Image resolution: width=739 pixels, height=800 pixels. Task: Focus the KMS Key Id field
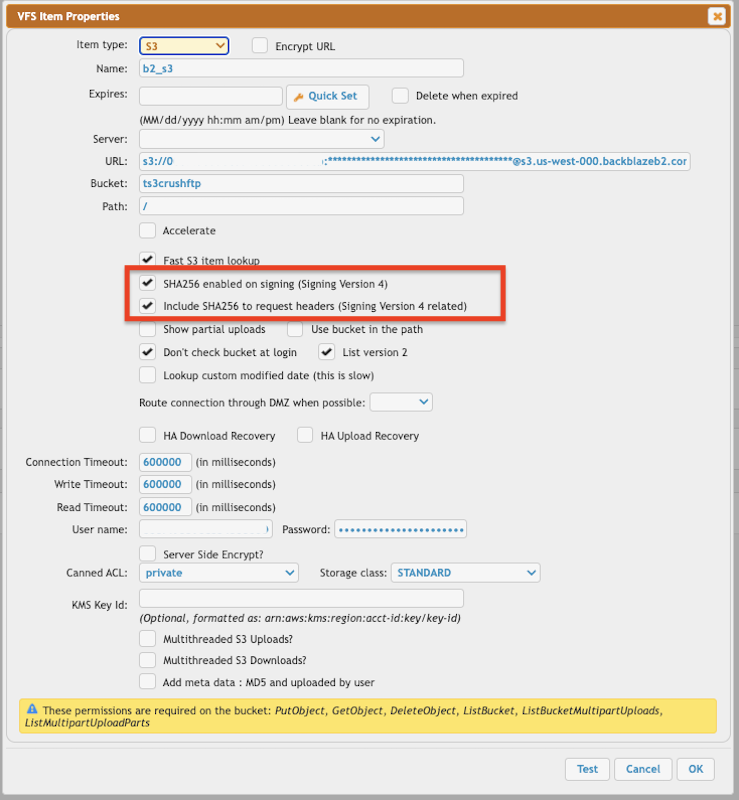(x=301, y=598)
